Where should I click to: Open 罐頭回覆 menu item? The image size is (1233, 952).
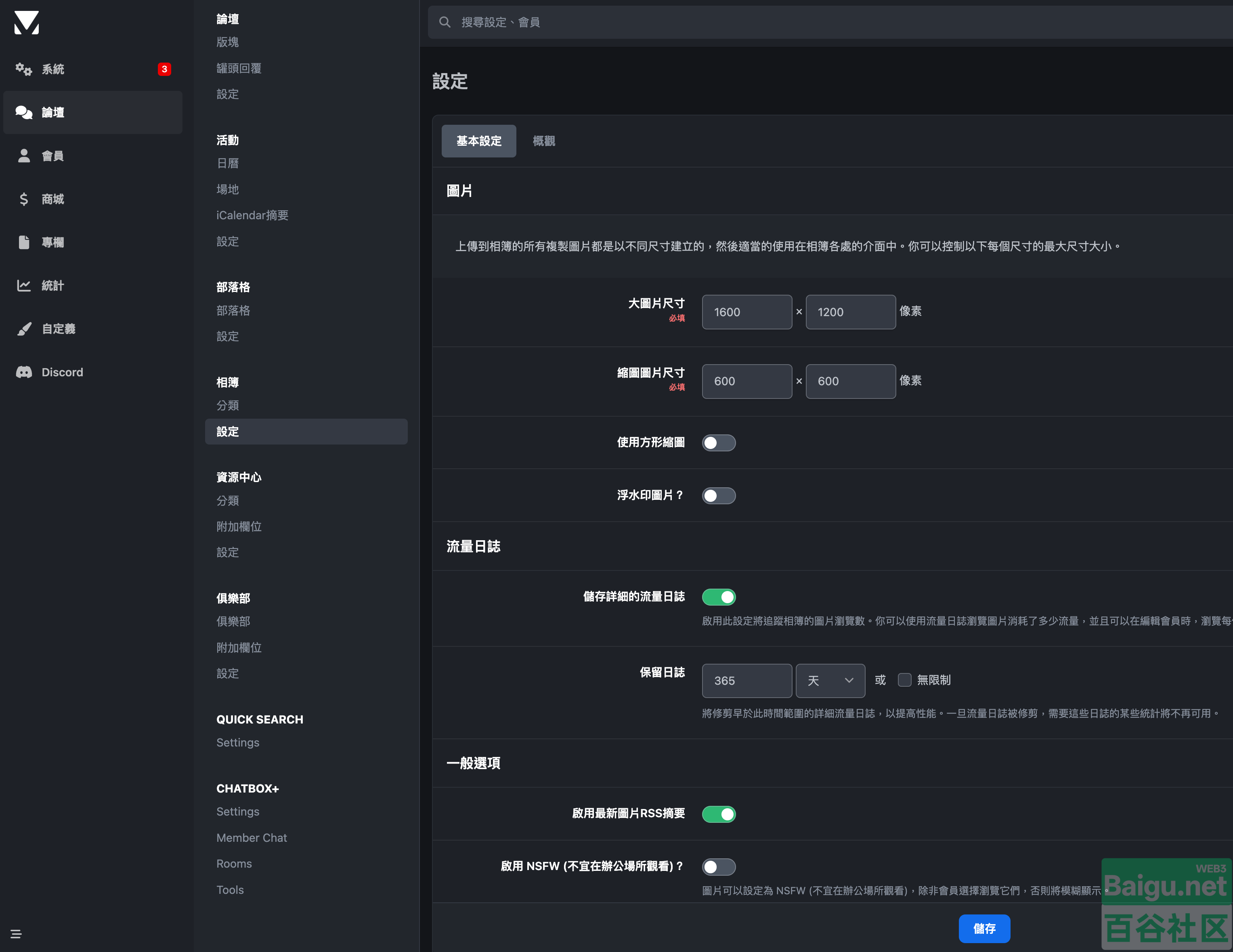tap(239, 68)
